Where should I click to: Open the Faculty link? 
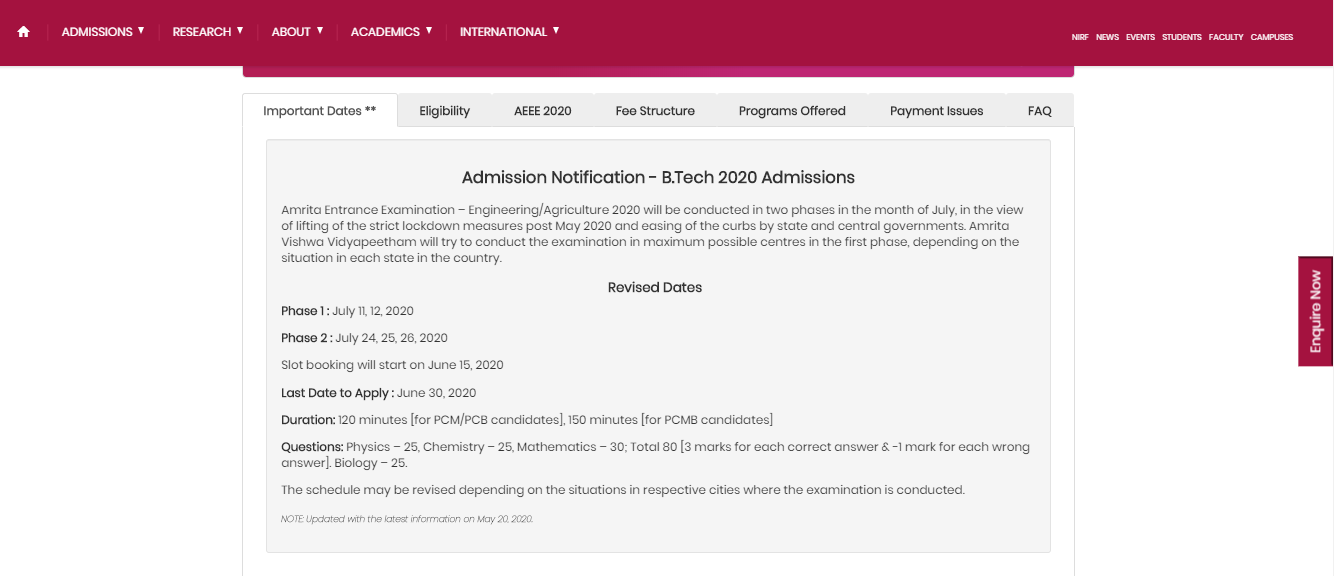1225,37
